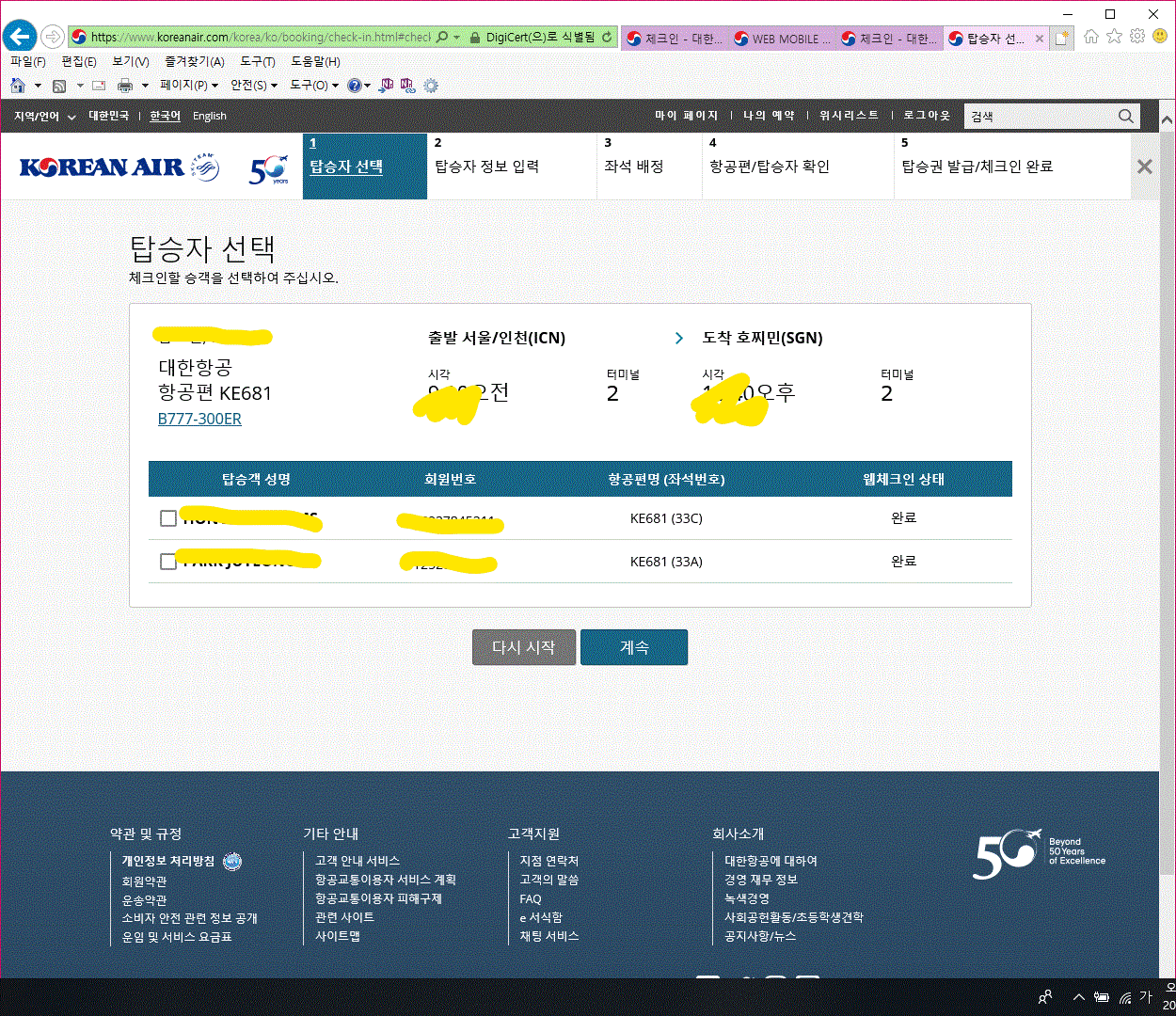This screenshot has height=1016, width=1176.
Task: Switch language to English
Action: 210,117
